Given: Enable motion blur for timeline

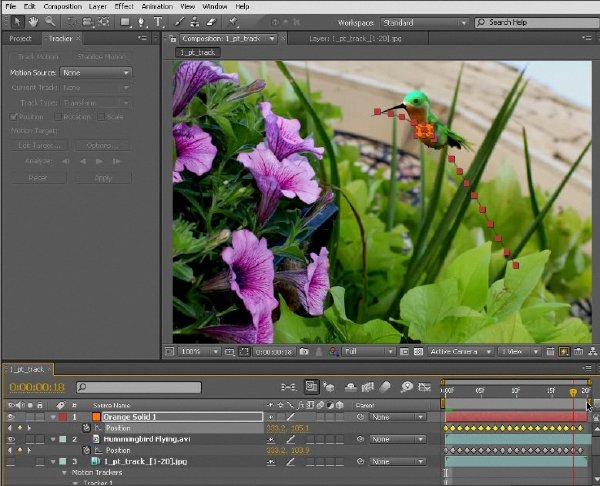Looking at the screenshot, I should coord(386,387).
